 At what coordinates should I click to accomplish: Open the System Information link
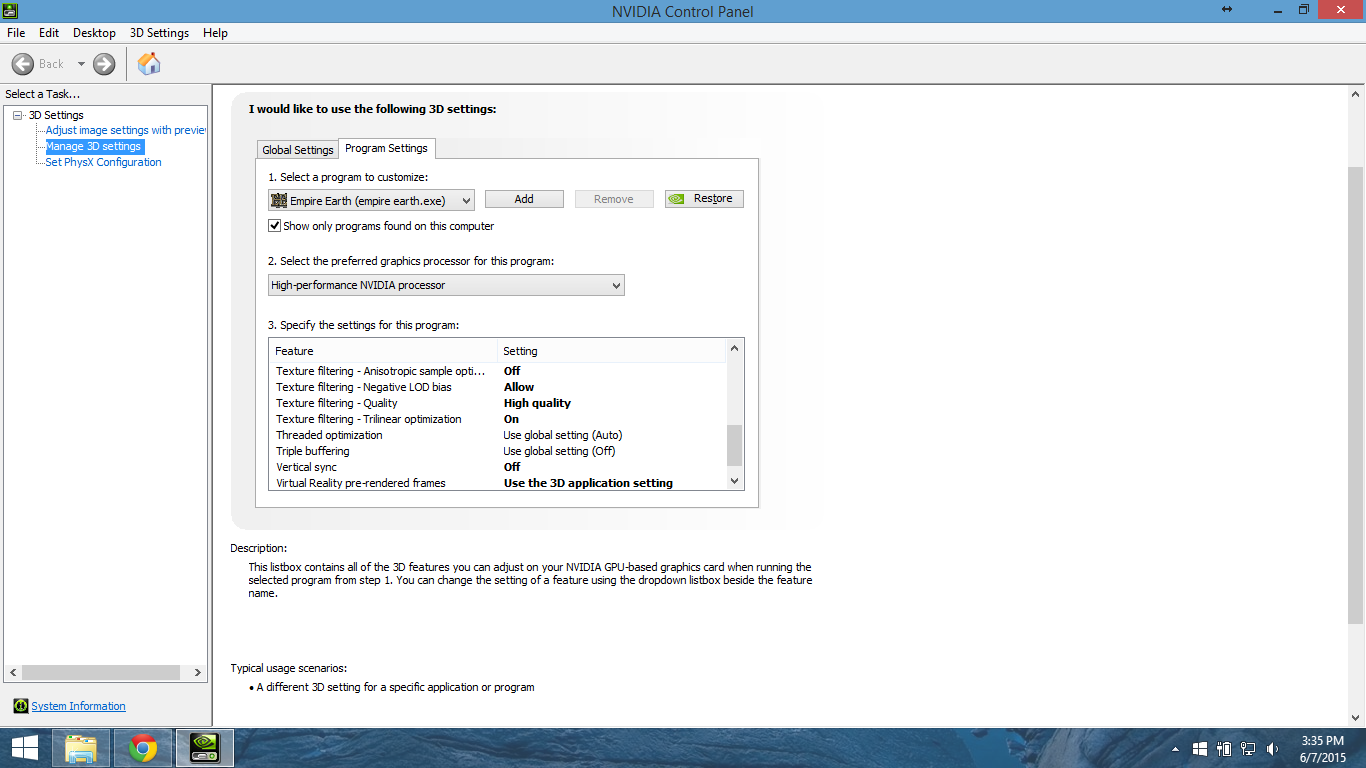coord(78,706)
